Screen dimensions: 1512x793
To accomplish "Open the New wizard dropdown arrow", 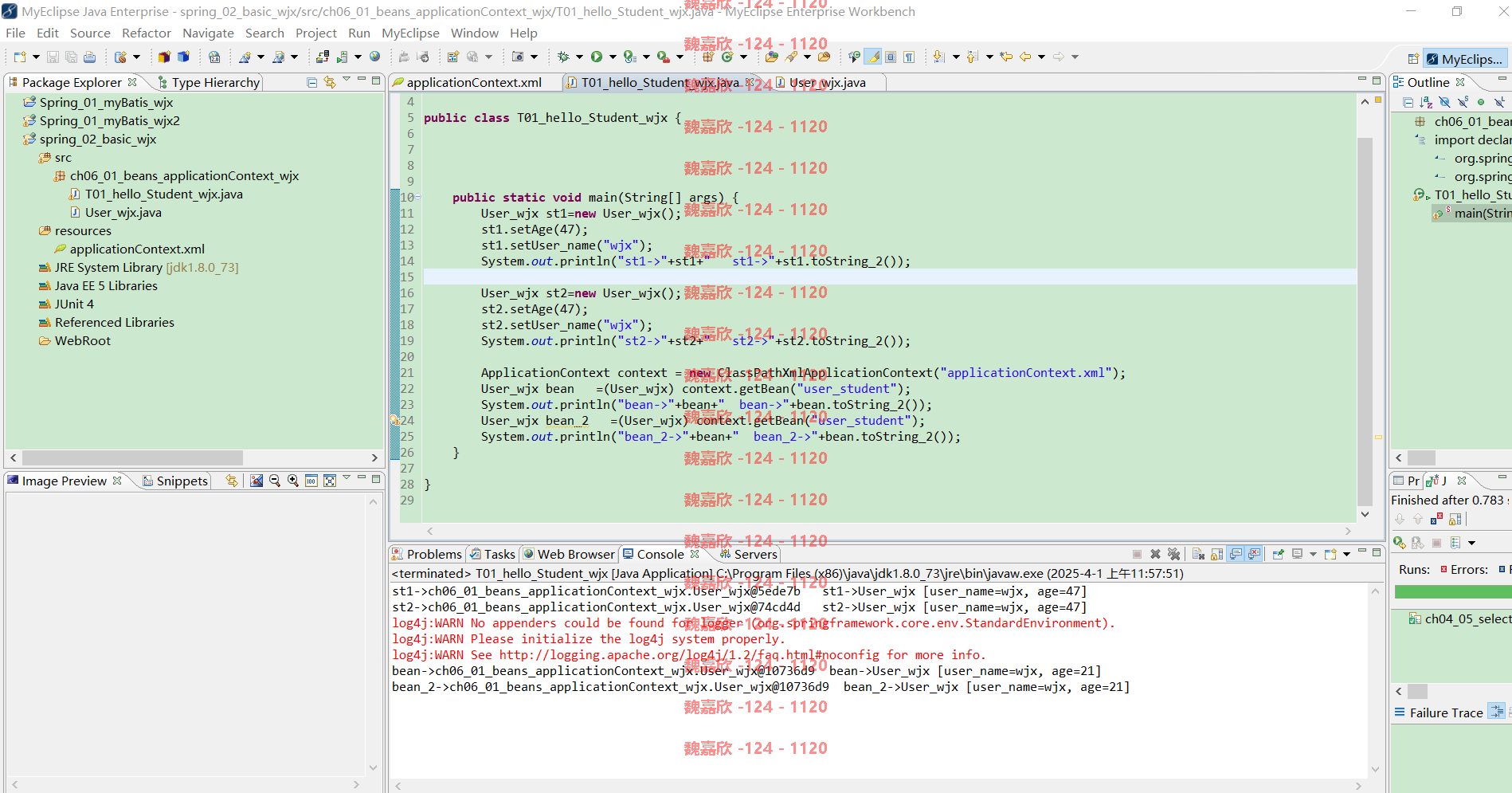I will click(x=35, y=57).
